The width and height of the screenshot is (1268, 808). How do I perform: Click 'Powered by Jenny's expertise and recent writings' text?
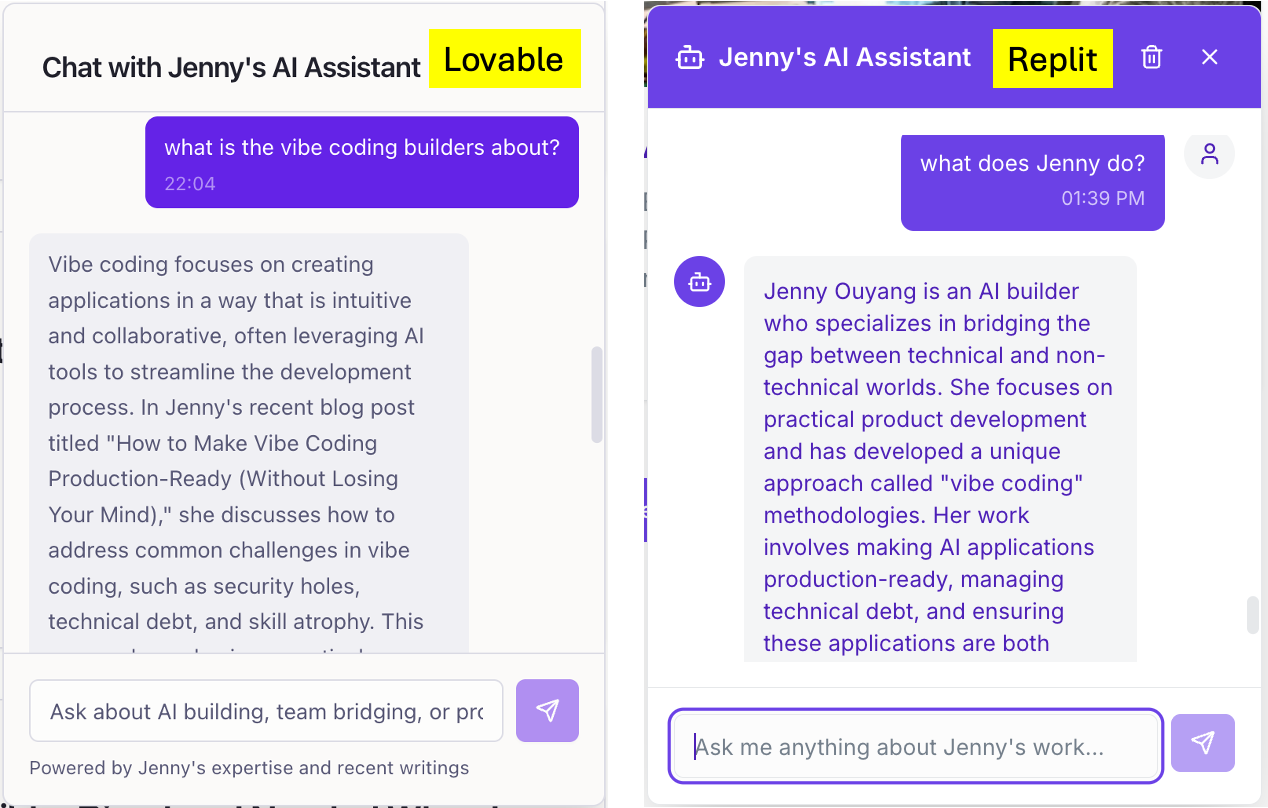tap(249, 768)
